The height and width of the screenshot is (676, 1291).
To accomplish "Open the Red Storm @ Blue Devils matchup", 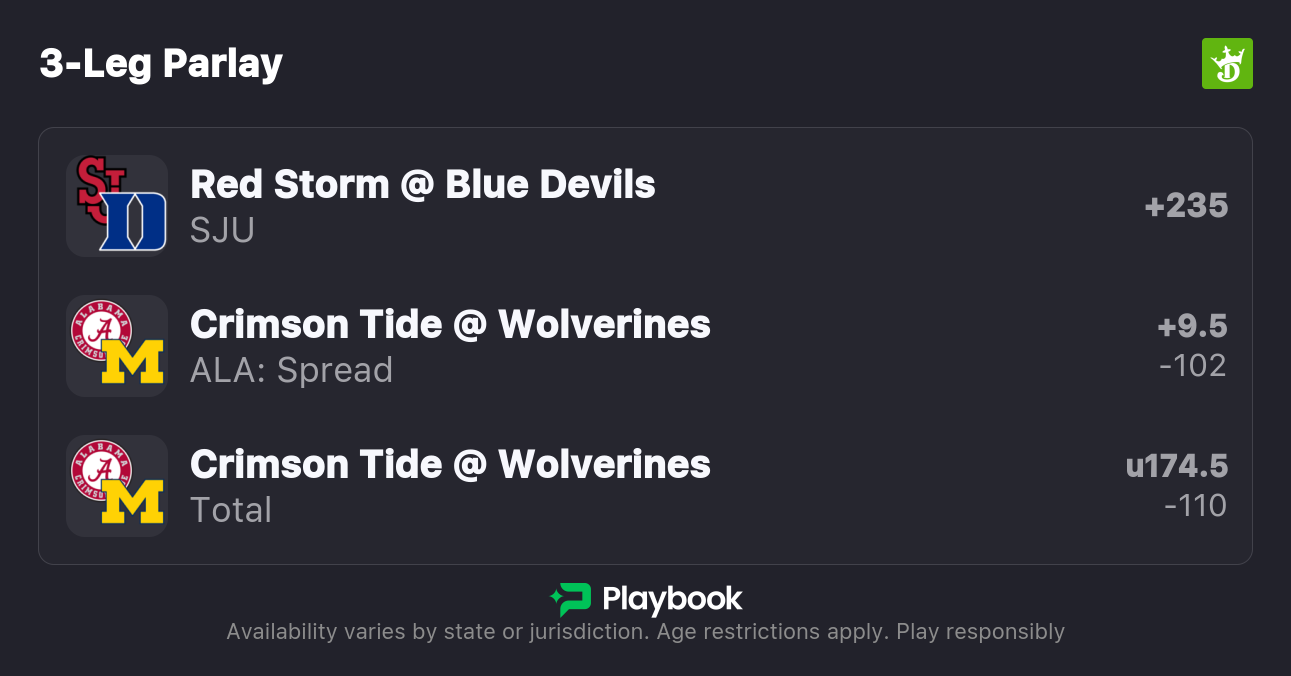I will click(x=422, y=185).
